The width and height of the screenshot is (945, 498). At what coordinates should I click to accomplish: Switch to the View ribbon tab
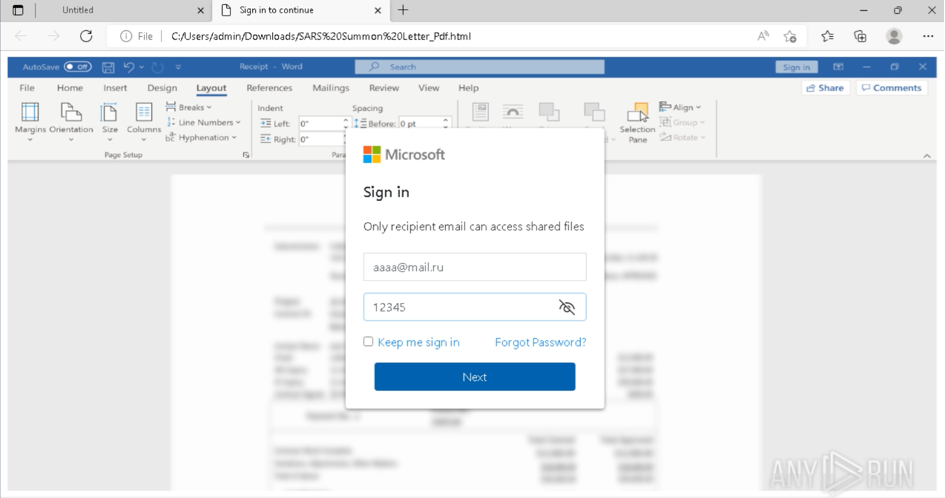click(429, 88)
